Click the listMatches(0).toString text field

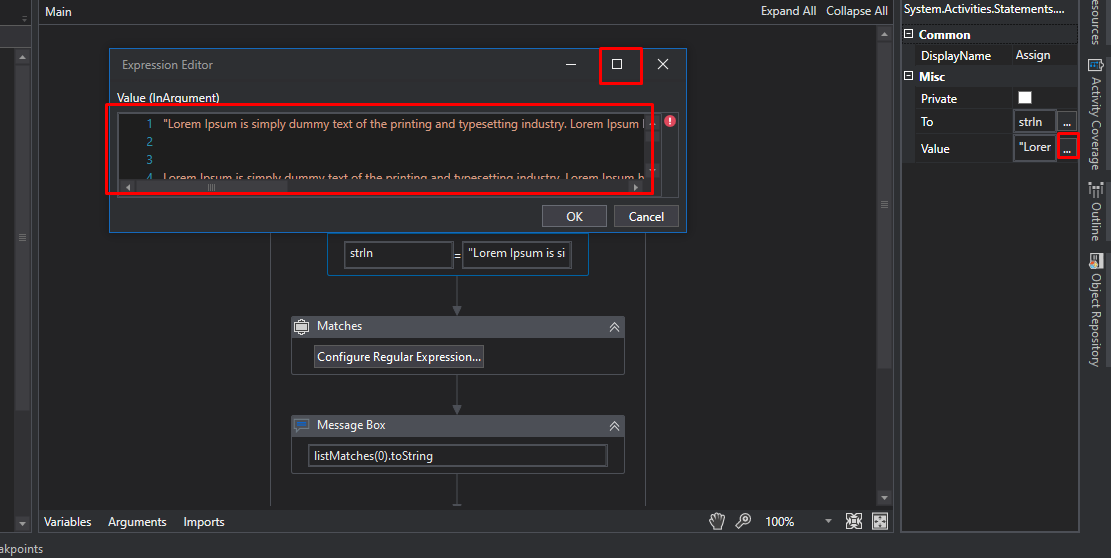pos(458,456)
